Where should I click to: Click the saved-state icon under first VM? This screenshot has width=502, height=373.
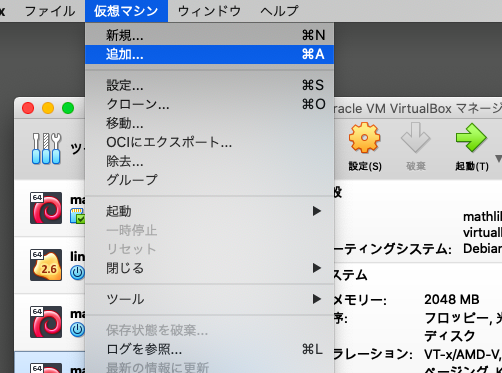pos(78,216)
